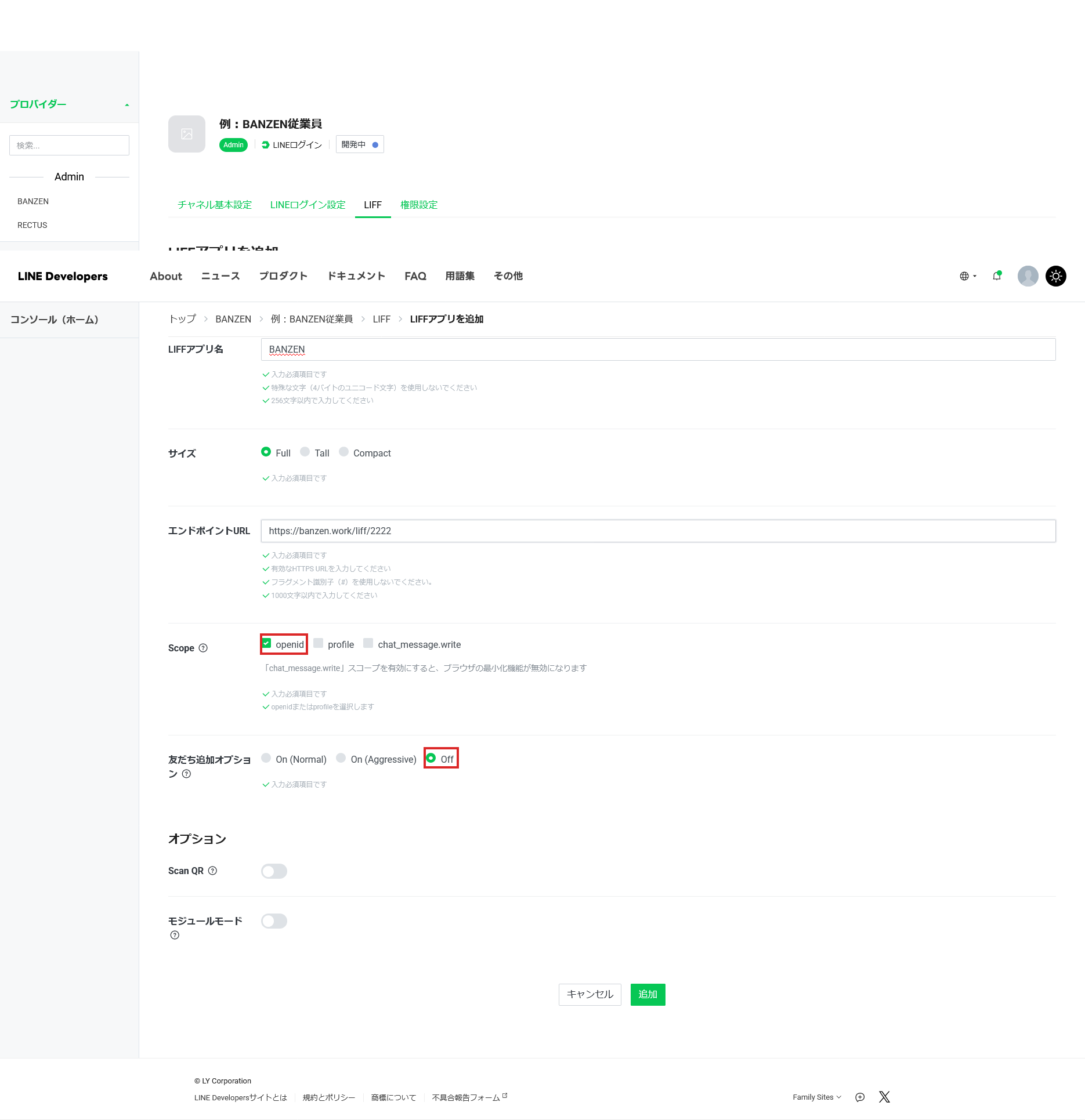Focus the provider search field
The width and height of the screenshot is (1085, 1120).
pyautogui.click(x=69, y=145)
